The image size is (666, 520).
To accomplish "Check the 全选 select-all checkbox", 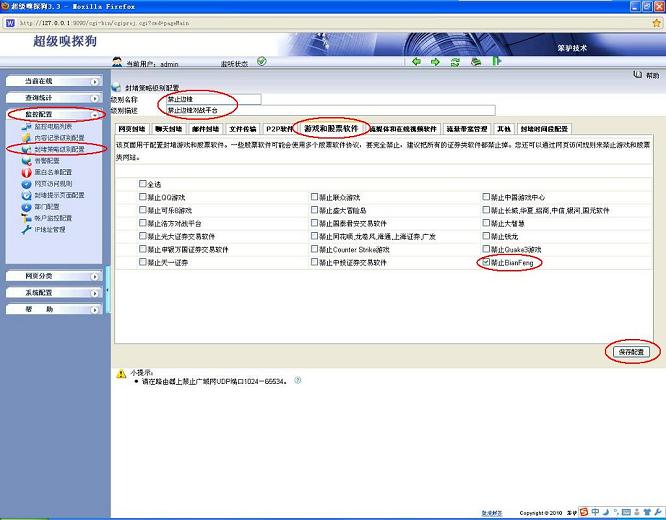I will click(x=143, y=184).
